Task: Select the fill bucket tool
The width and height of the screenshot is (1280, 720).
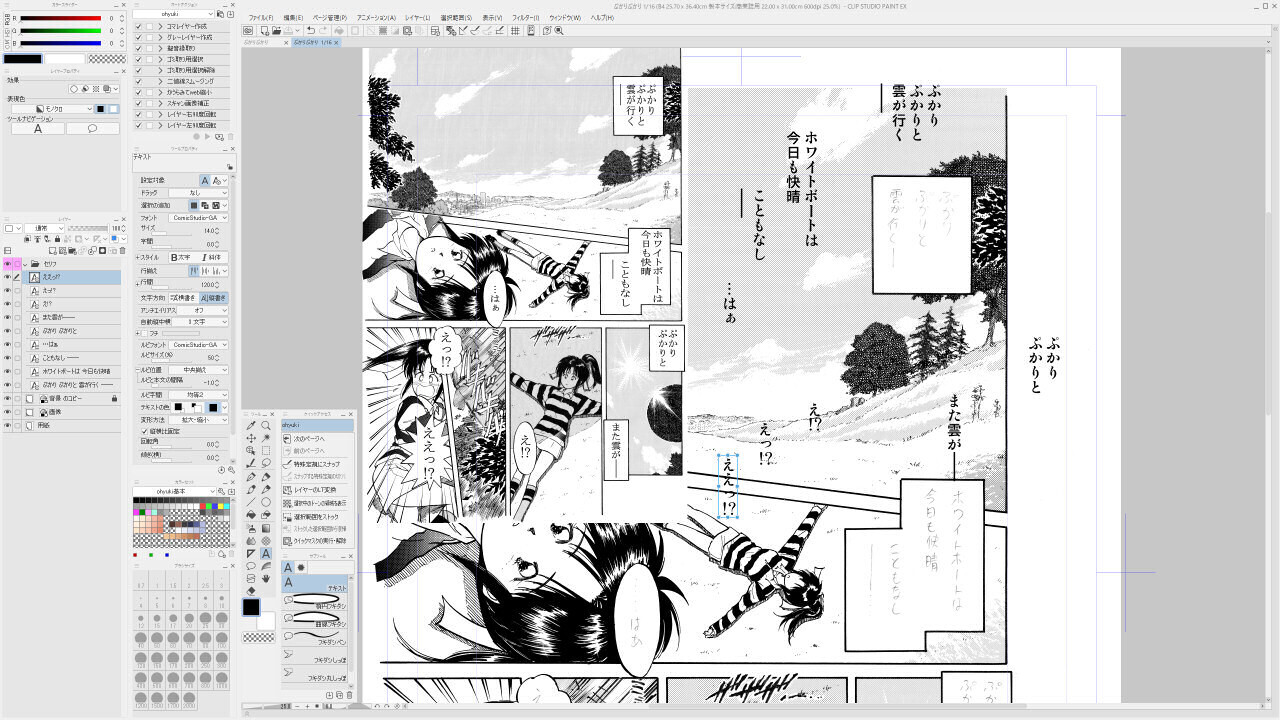Action: tap(251, 514)
